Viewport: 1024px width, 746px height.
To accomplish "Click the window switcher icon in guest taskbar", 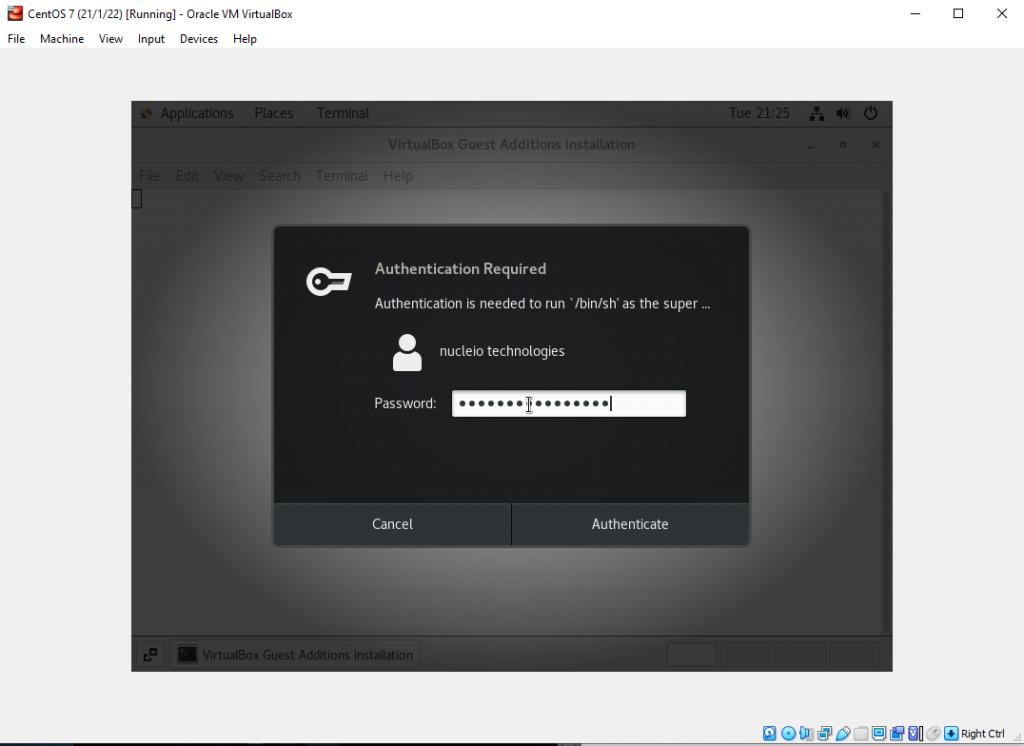I will (150, 655).
